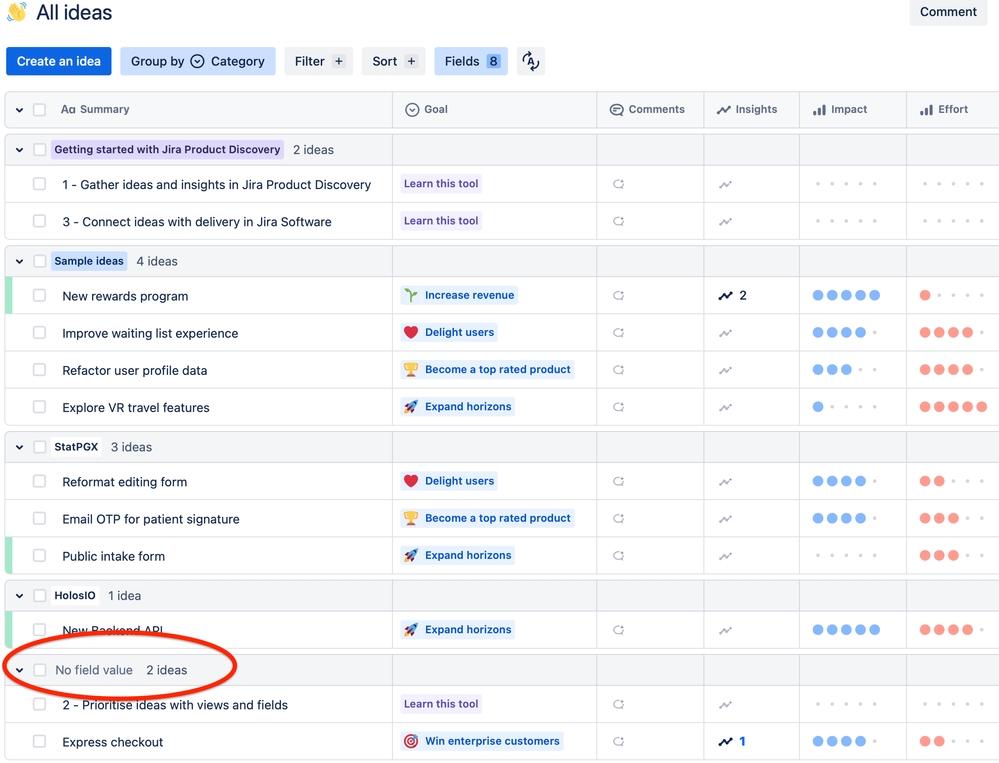Image resolution: width=999 pixels, height=763 pixels.
Task: Click the Comment button at top right
Action: tap(948, 12)
